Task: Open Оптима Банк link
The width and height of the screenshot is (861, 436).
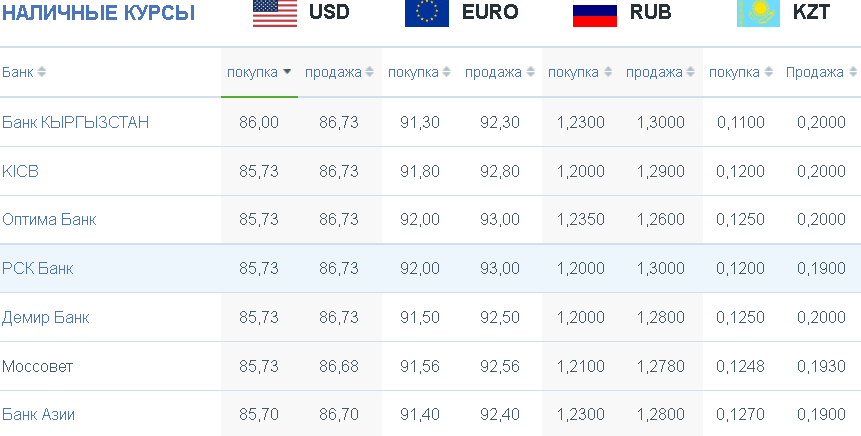Action: (x=49, y=220)
